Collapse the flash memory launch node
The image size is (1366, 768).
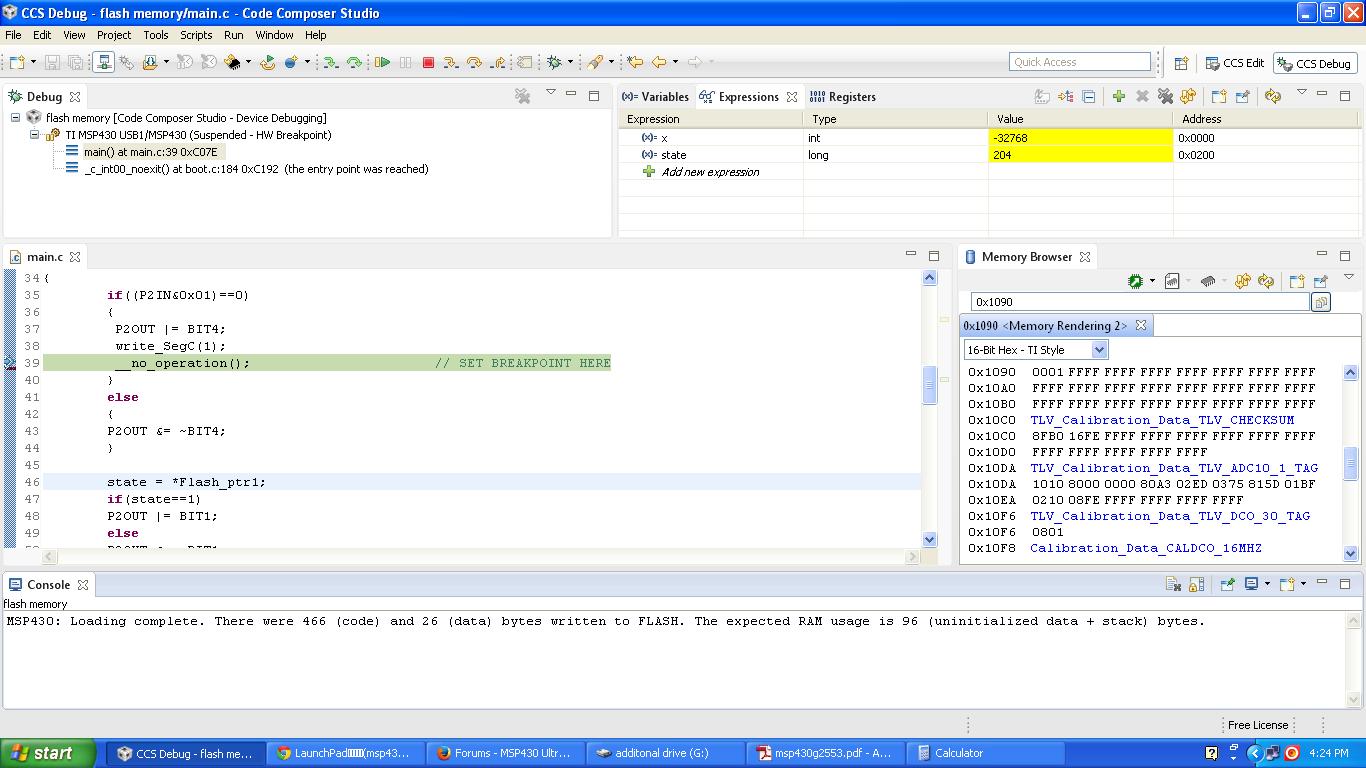click(x=16, y=118)
